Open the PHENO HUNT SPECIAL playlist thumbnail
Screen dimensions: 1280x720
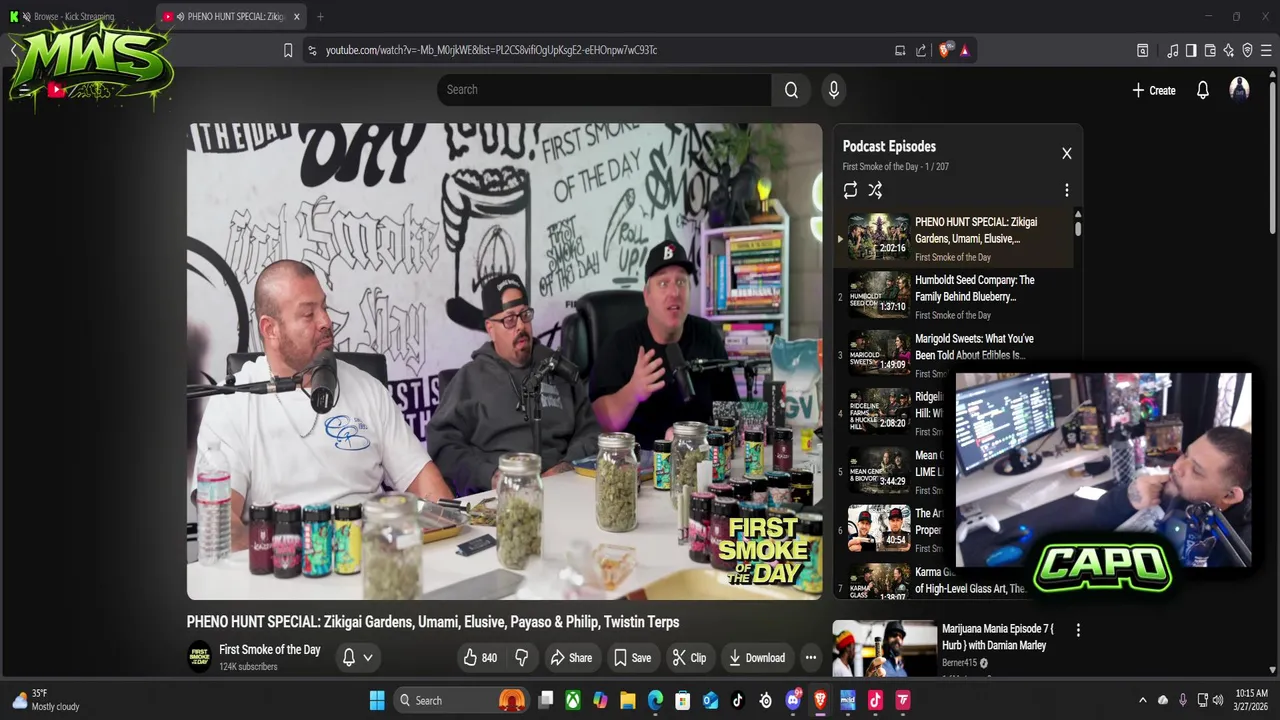click(879, 237)
